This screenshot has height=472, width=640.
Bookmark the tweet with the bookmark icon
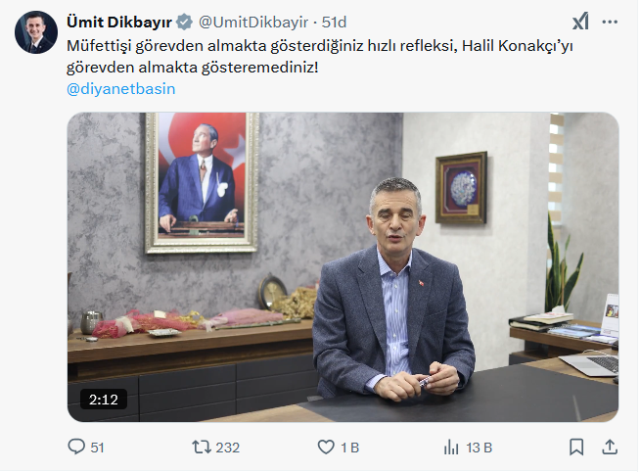point(576,447)
